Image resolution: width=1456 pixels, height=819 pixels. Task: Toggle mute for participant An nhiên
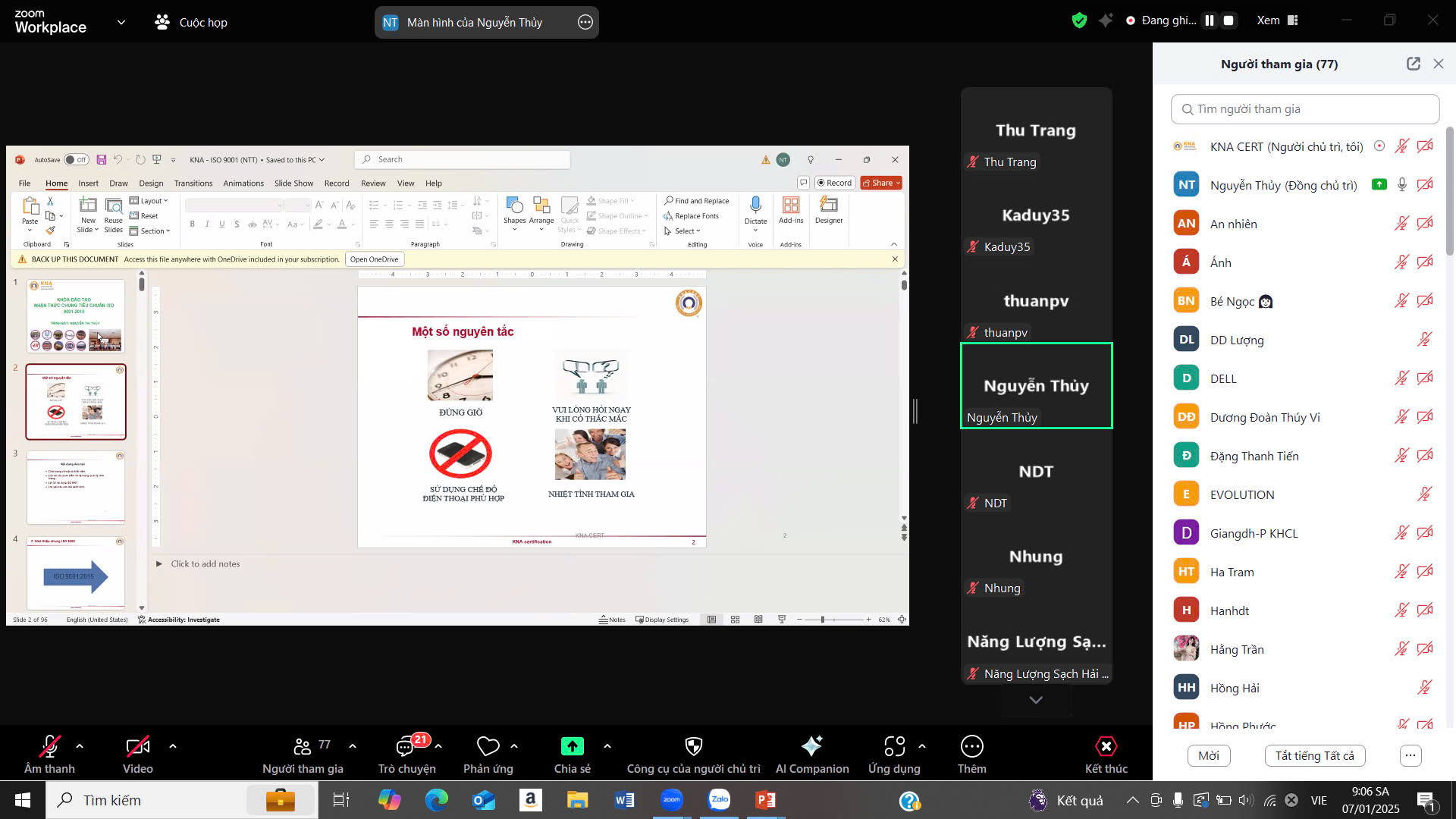click(x=1401, y=224)
